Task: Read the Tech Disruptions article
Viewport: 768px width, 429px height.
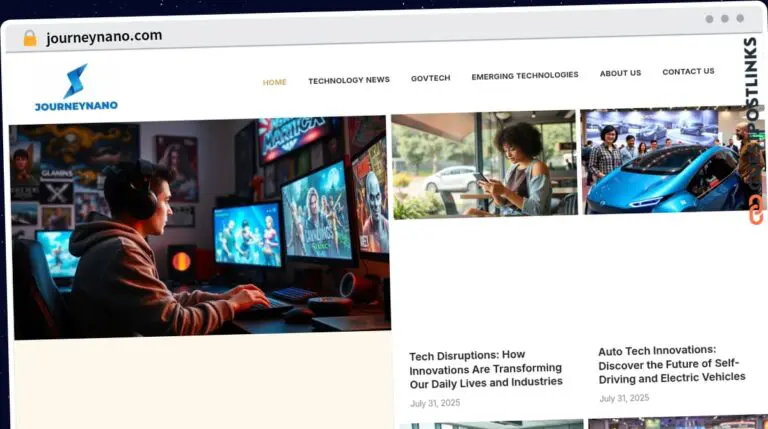Action: 485,369
